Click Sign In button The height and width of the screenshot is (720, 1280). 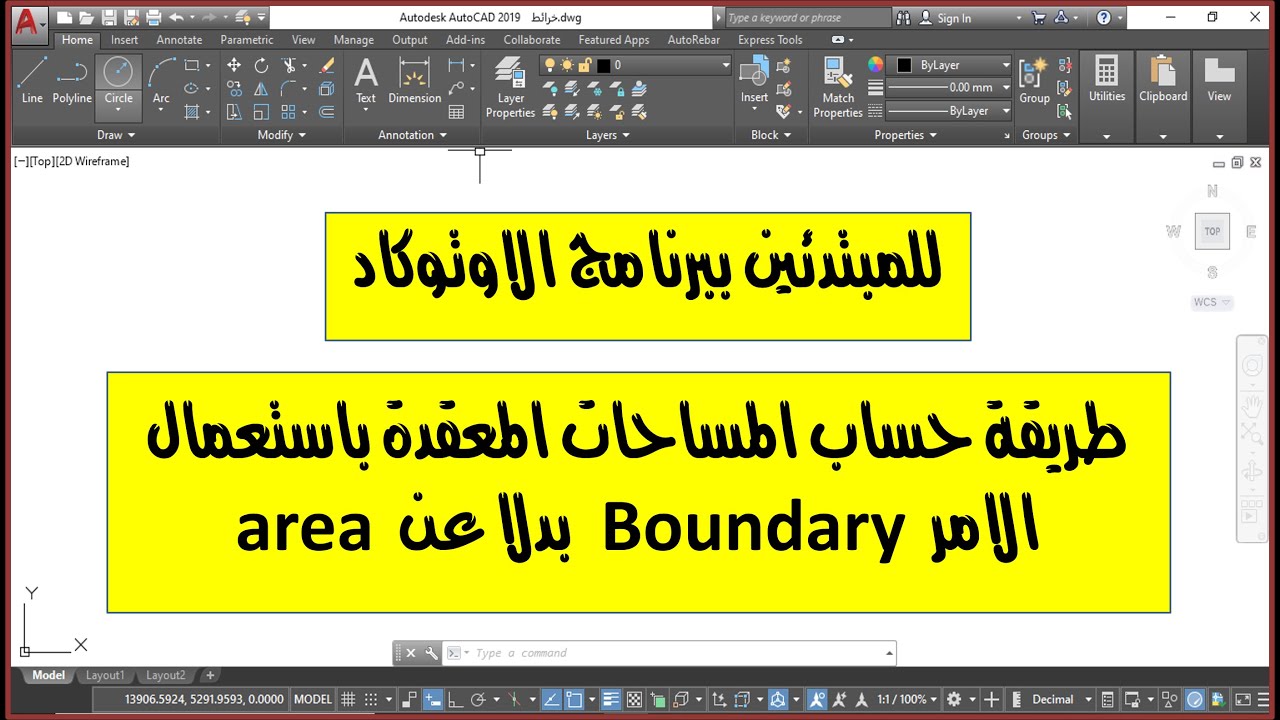(x=953, y=18)
